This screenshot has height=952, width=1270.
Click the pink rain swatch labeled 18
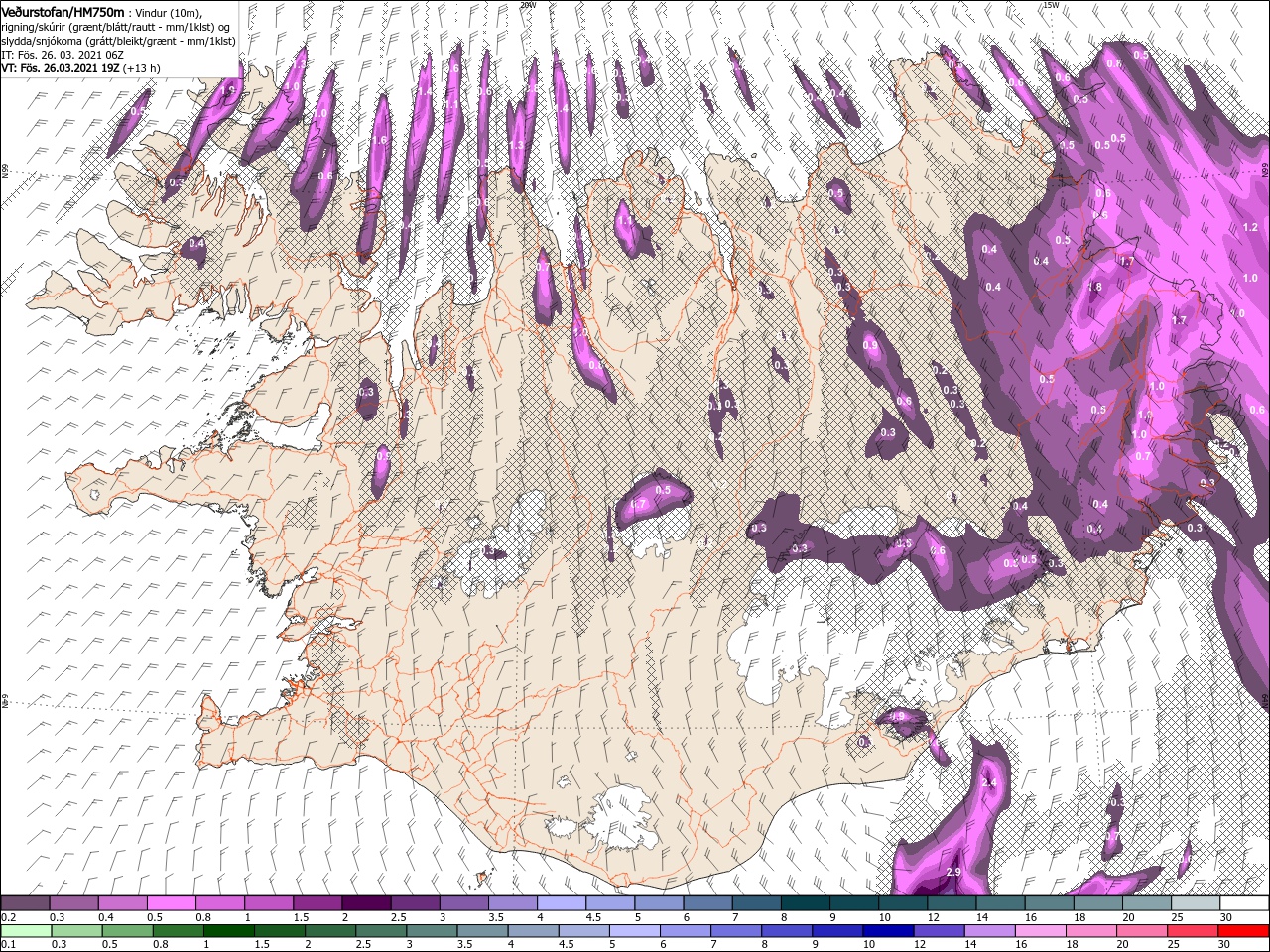coord(1091,930)
